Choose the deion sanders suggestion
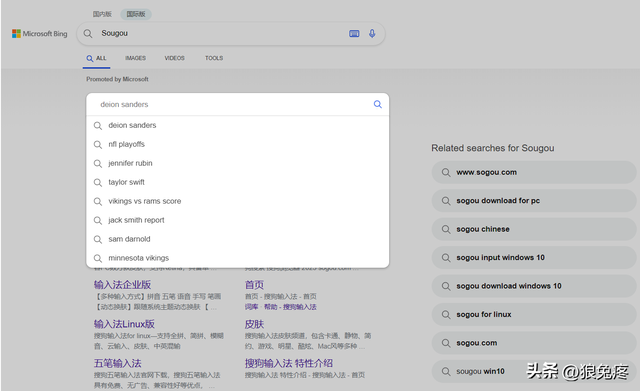Viewport: 640px width, 391px height. (x=238, y=125)
